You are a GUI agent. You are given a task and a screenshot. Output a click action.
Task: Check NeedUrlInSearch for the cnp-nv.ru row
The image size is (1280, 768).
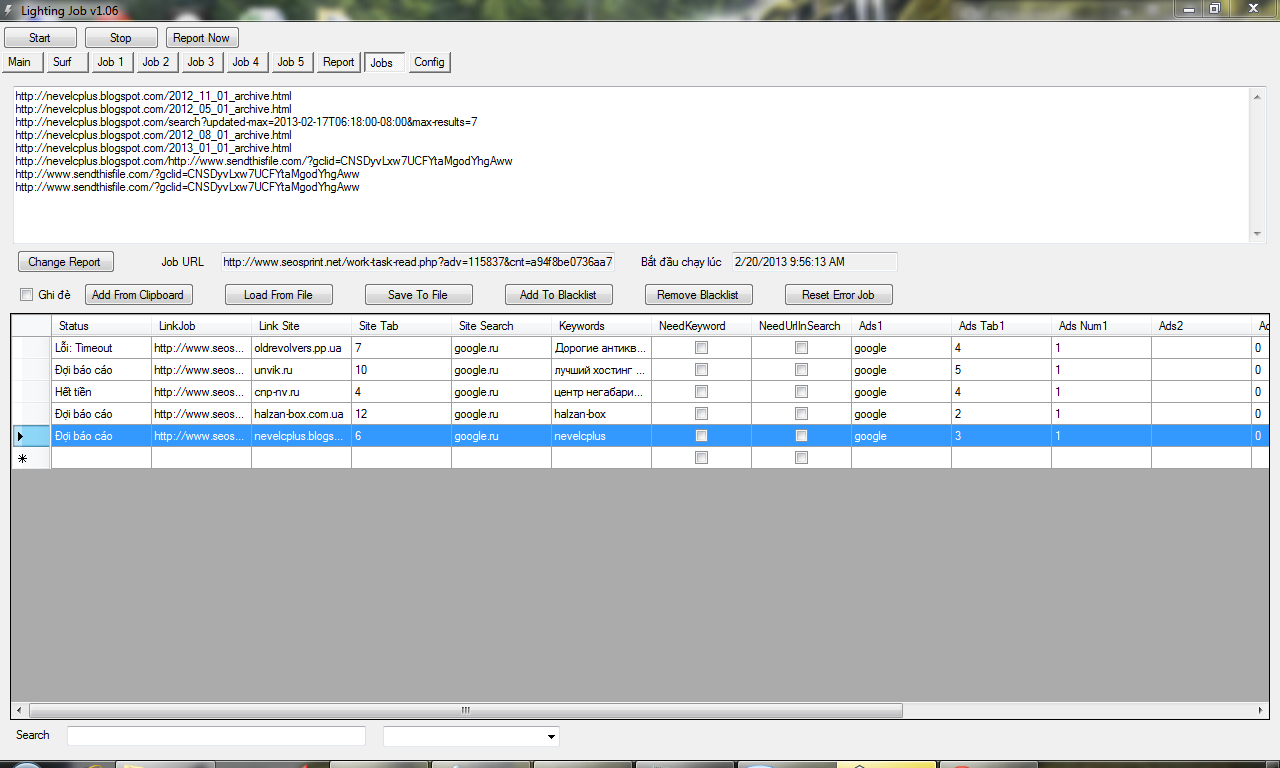pos(801,392)
